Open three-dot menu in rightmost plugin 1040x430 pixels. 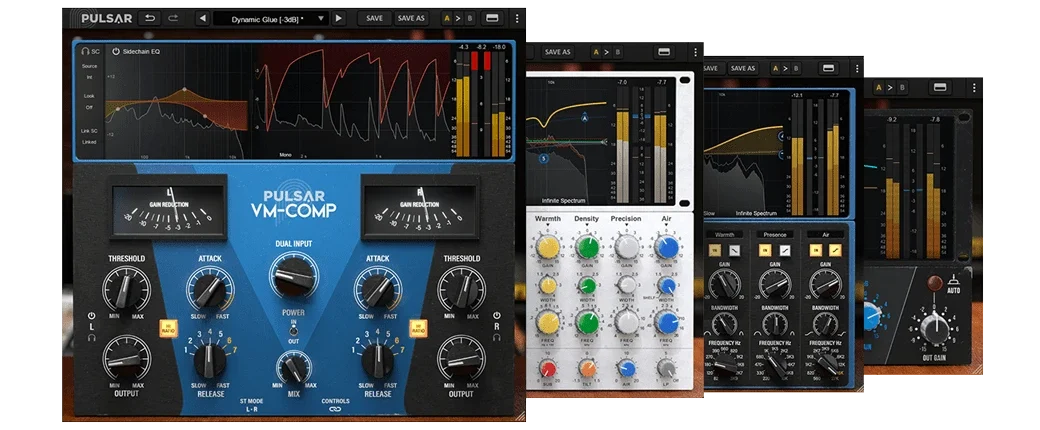[x=974, y=88]
